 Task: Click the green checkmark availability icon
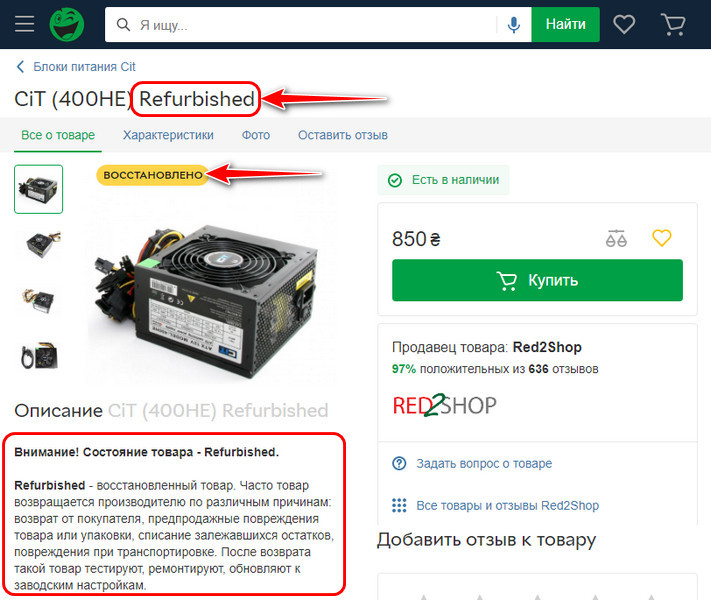click(x=394, y=180)
